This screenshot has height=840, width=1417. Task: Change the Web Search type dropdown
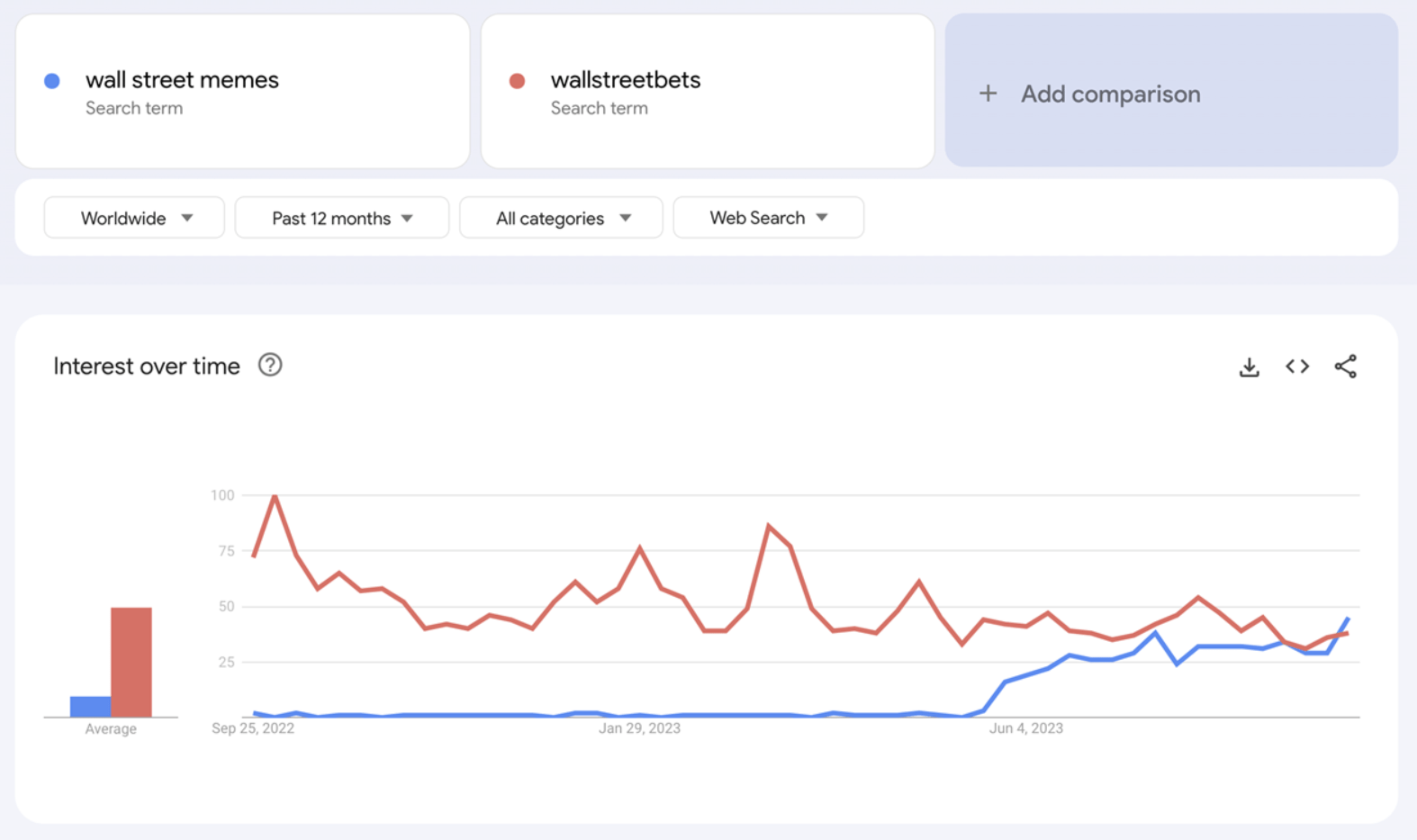(768, 218)
